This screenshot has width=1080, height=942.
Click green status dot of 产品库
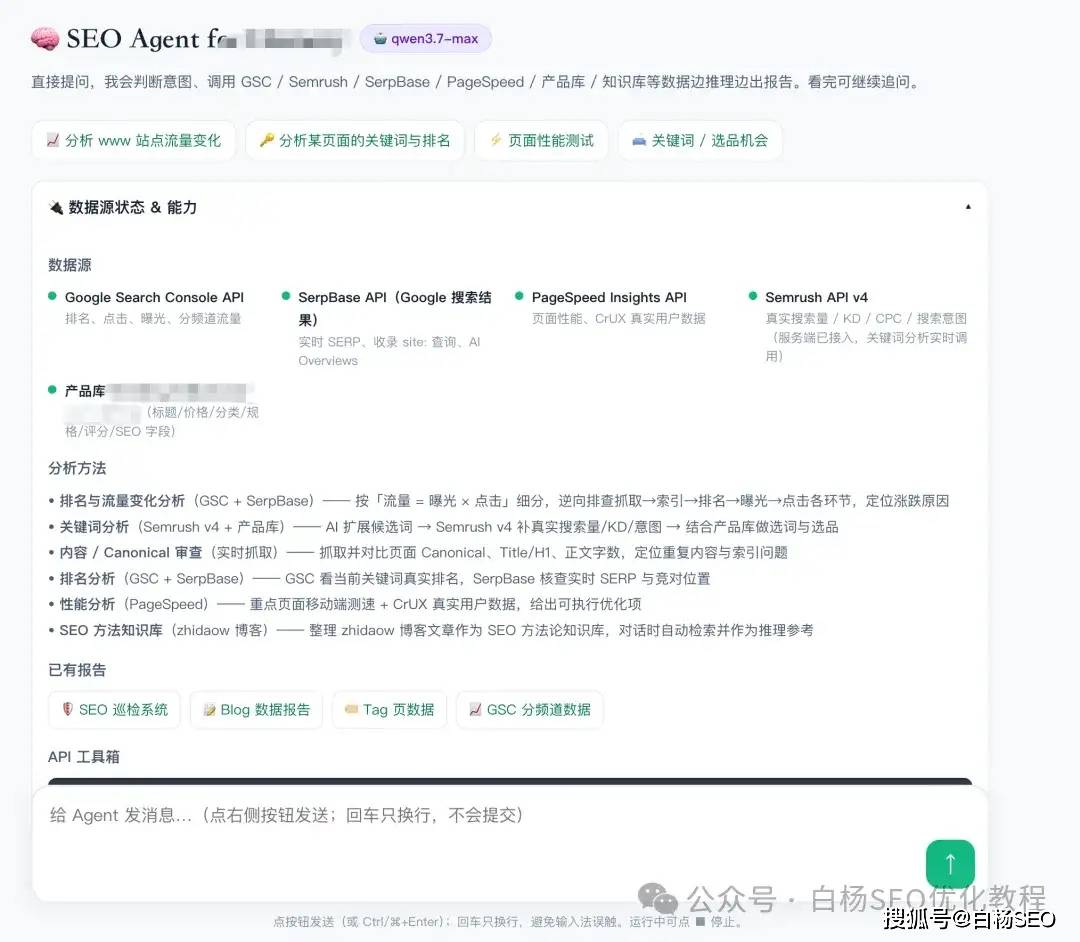pos(52,390)
